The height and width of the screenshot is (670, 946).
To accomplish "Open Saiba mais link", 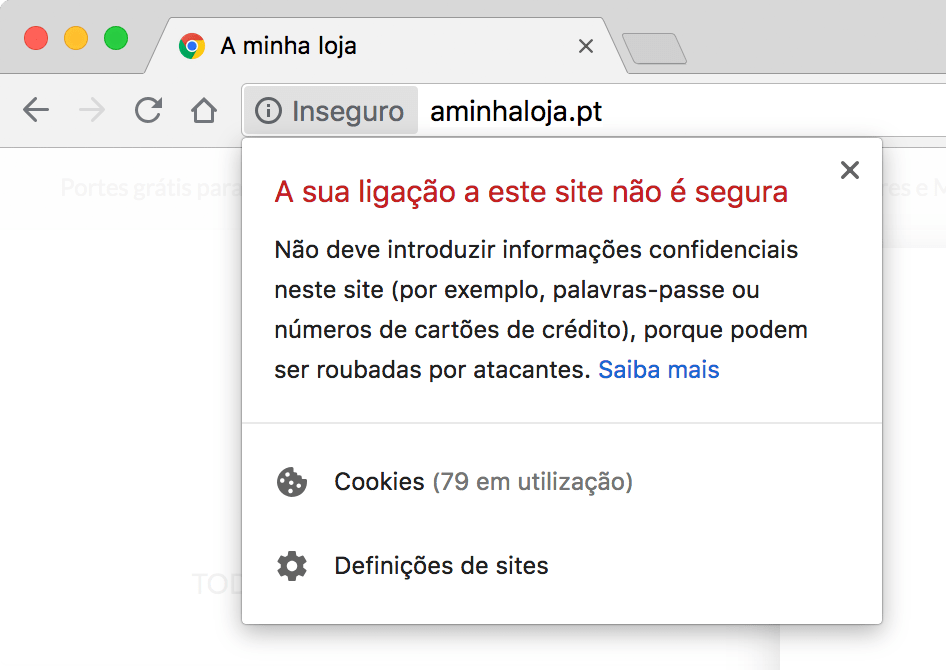I will pyautogui.click(x=658, y=369).
